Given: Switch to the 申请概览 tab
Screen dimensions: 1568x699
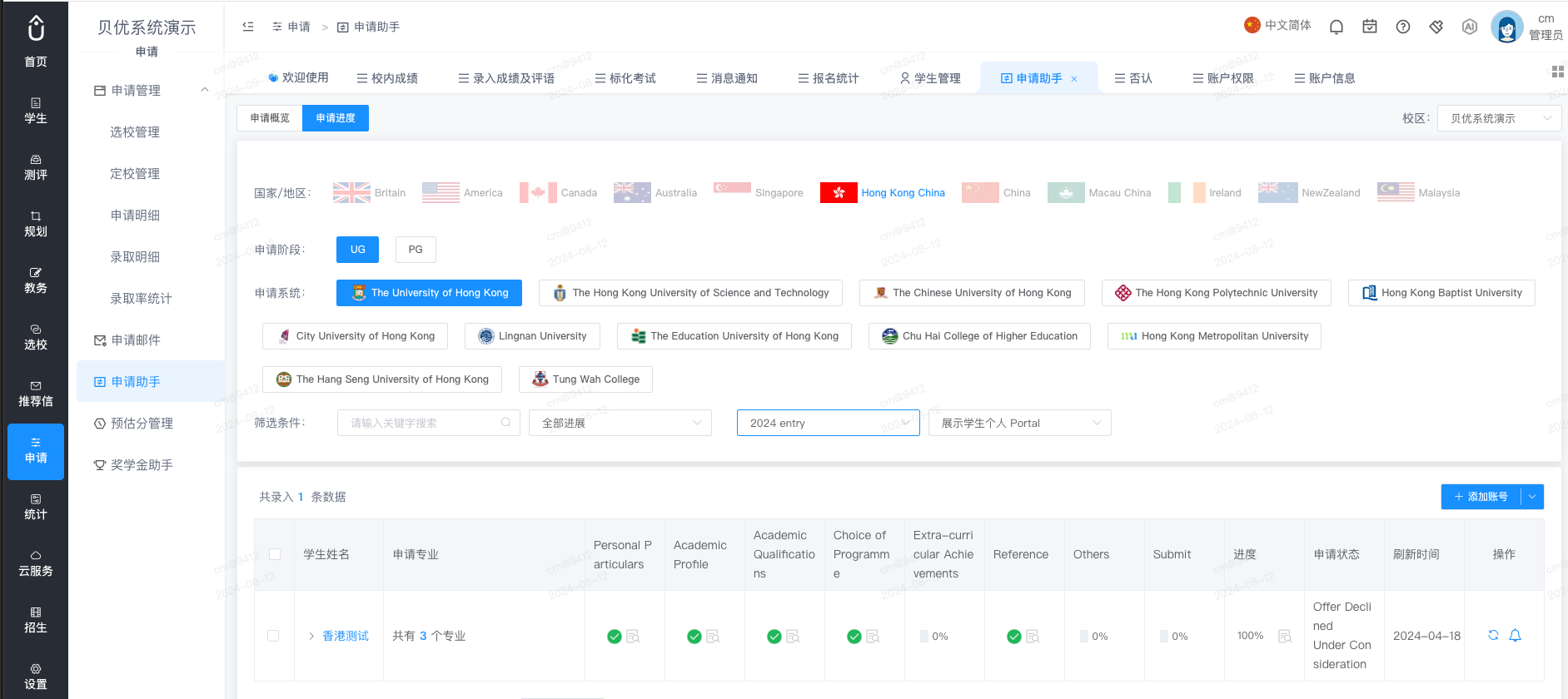Looking at the screenshot, I should [270, 118].
